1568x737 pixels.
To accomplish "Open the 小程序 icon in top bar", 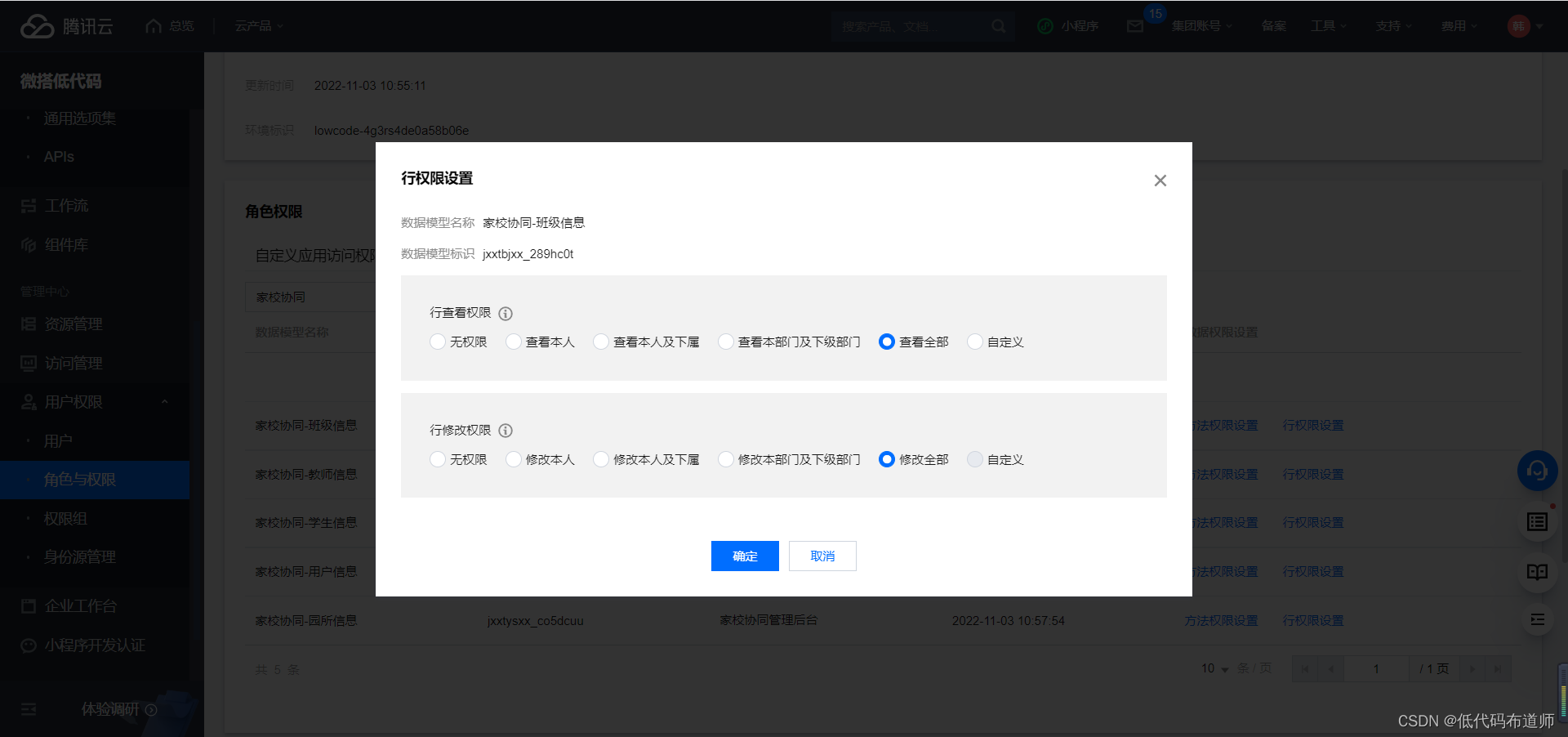I will click(1045, 26).
